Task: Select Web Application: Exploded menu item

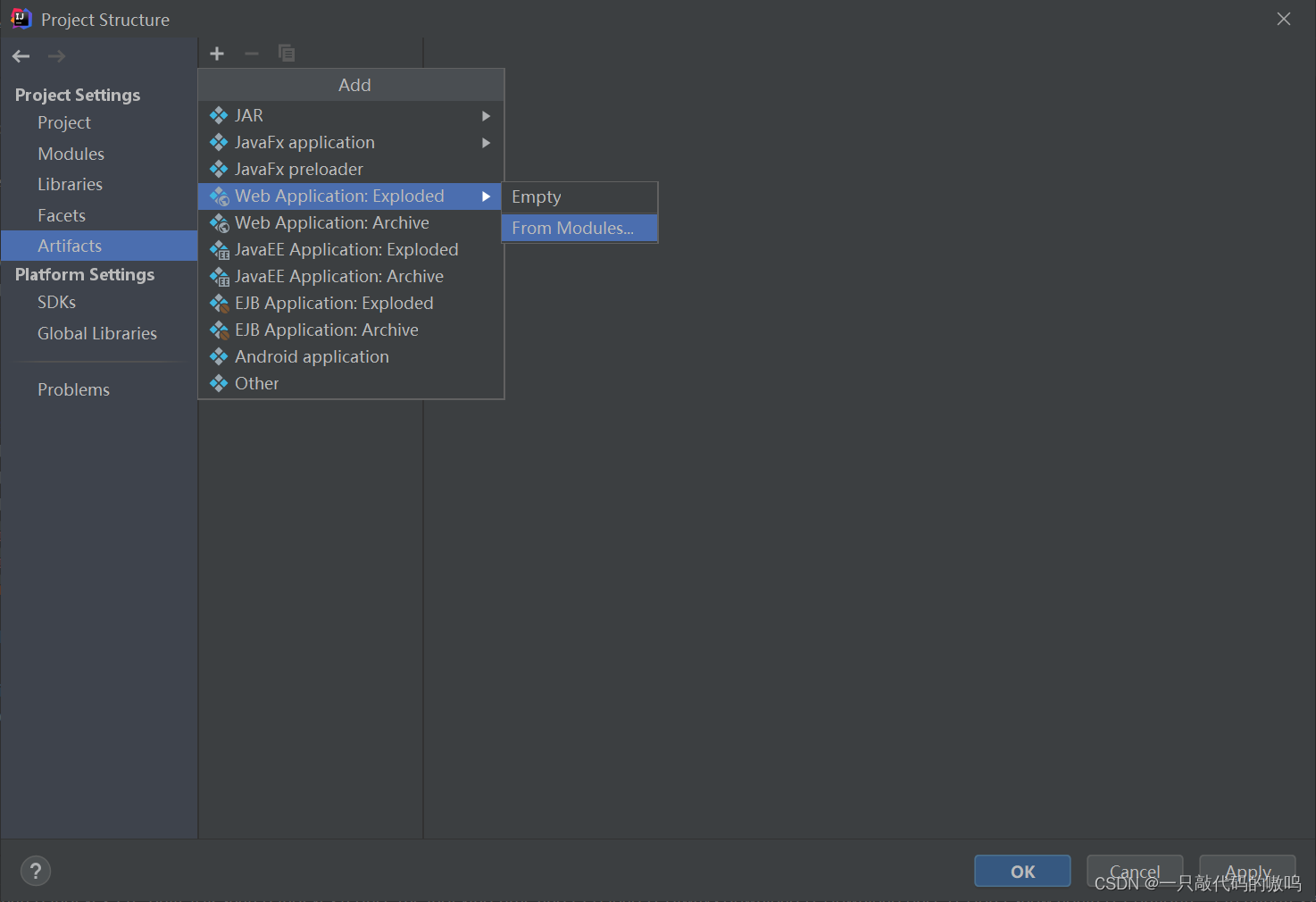Action: (x=351, y=196)
